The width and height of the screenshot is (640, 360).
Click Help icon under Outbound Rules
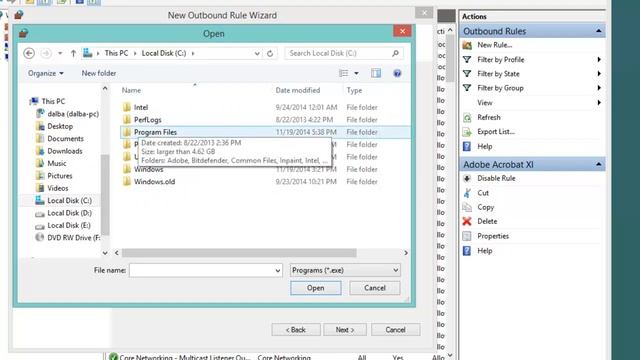point(467,147)
